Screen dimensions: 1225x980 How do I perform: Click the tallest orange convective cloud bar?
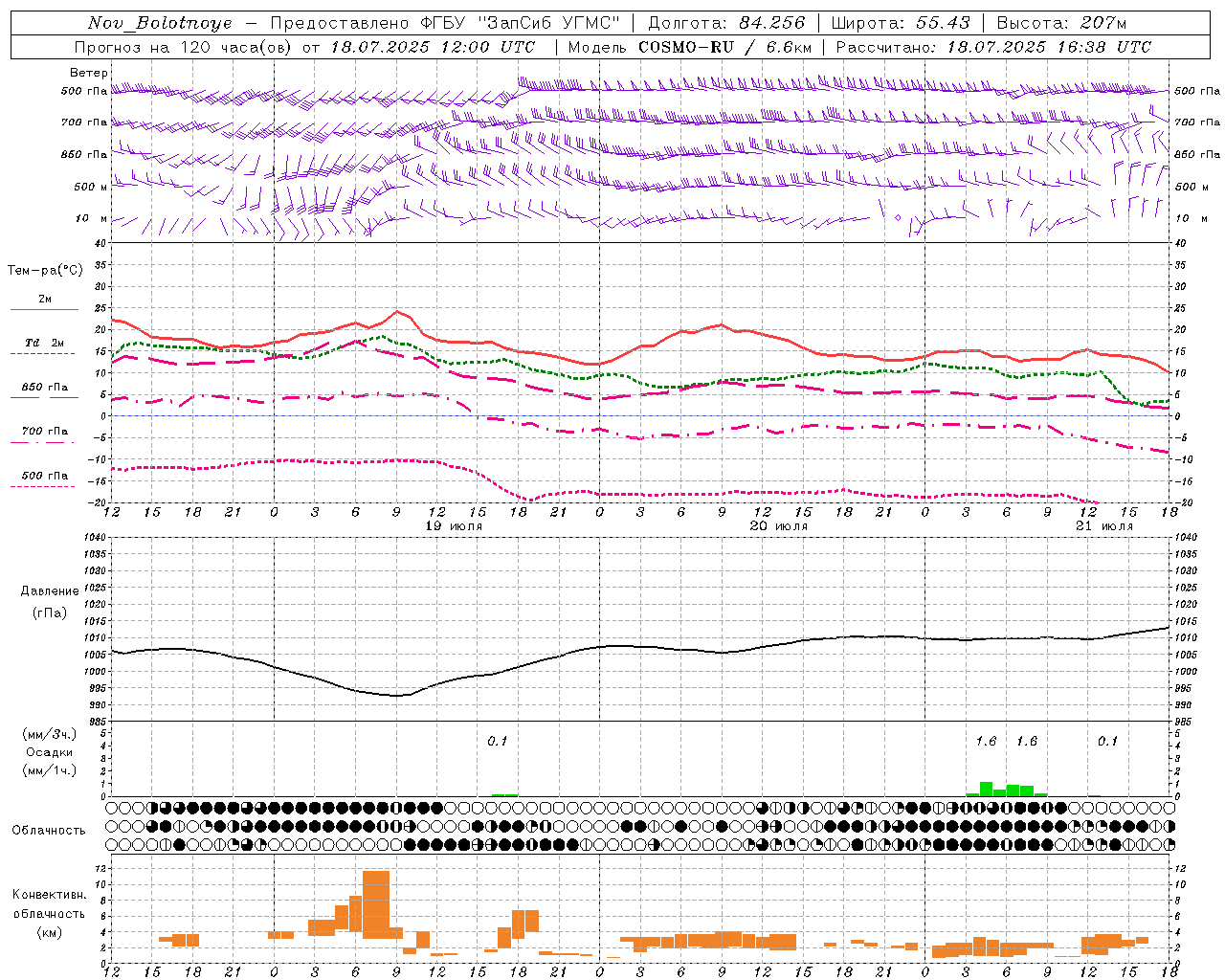(376, 904)
